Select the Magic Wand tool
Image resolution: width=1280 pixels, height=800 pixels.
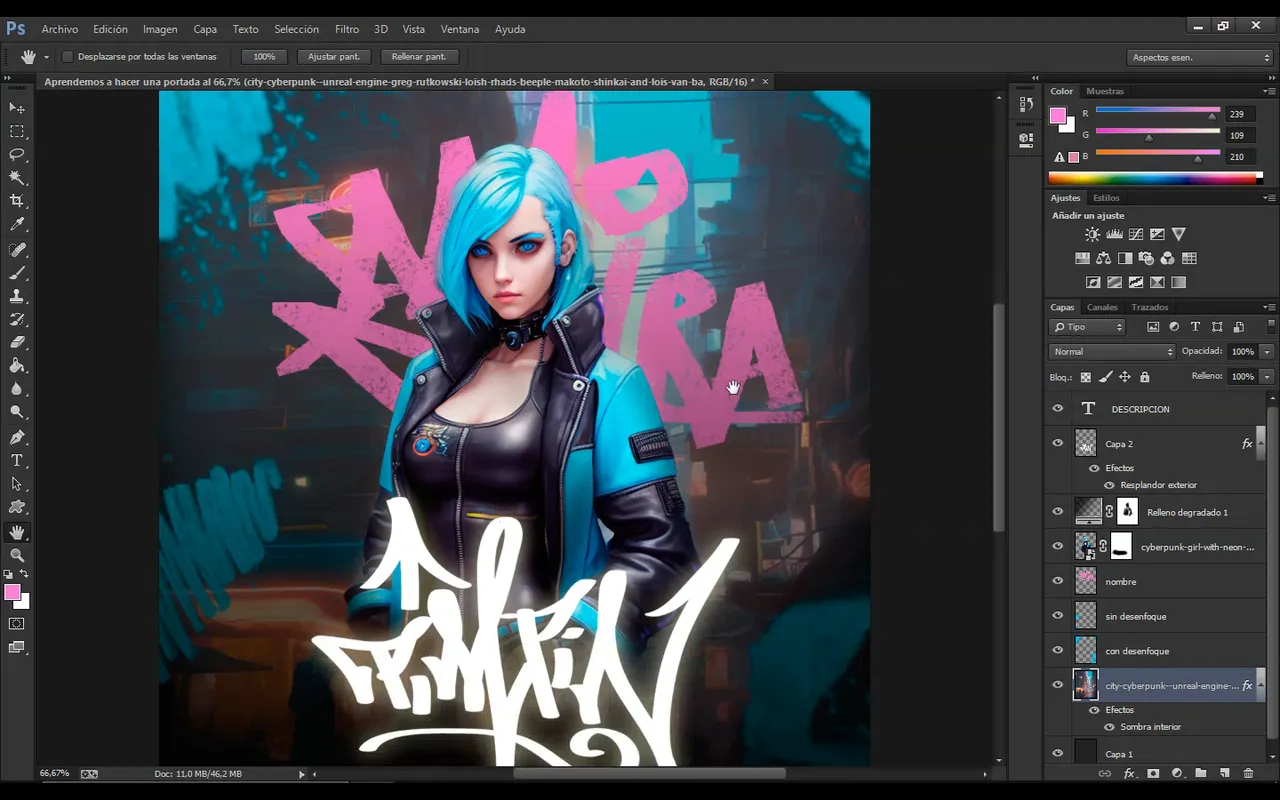pos(17,178)
